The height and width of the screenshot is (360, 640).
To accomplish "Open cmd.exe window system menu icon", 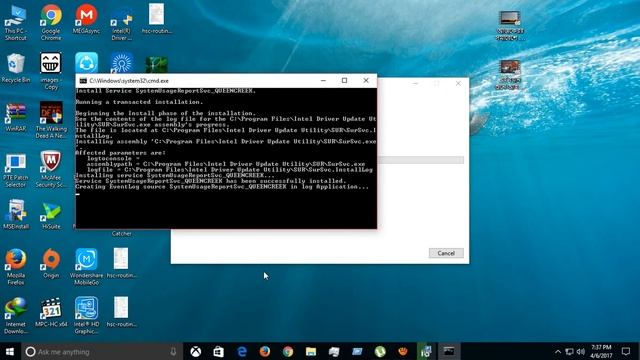I will pyautogui.click(x=83, y=81).
